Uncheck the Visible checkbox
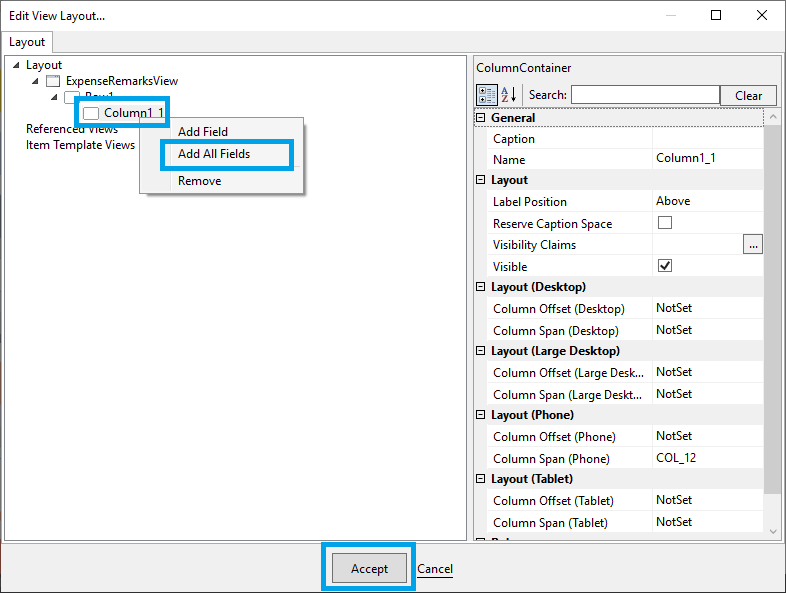The image size is (786, 593). pos(665,266)
